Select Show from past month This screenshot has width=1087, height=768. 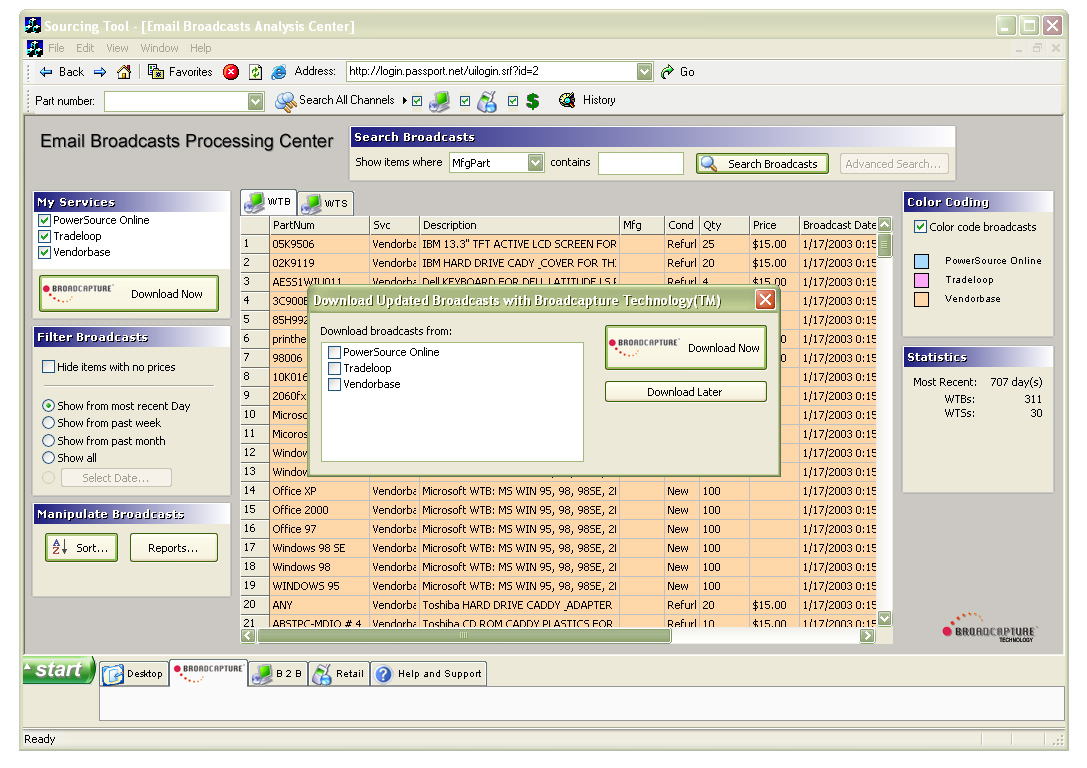click(49, 441)
